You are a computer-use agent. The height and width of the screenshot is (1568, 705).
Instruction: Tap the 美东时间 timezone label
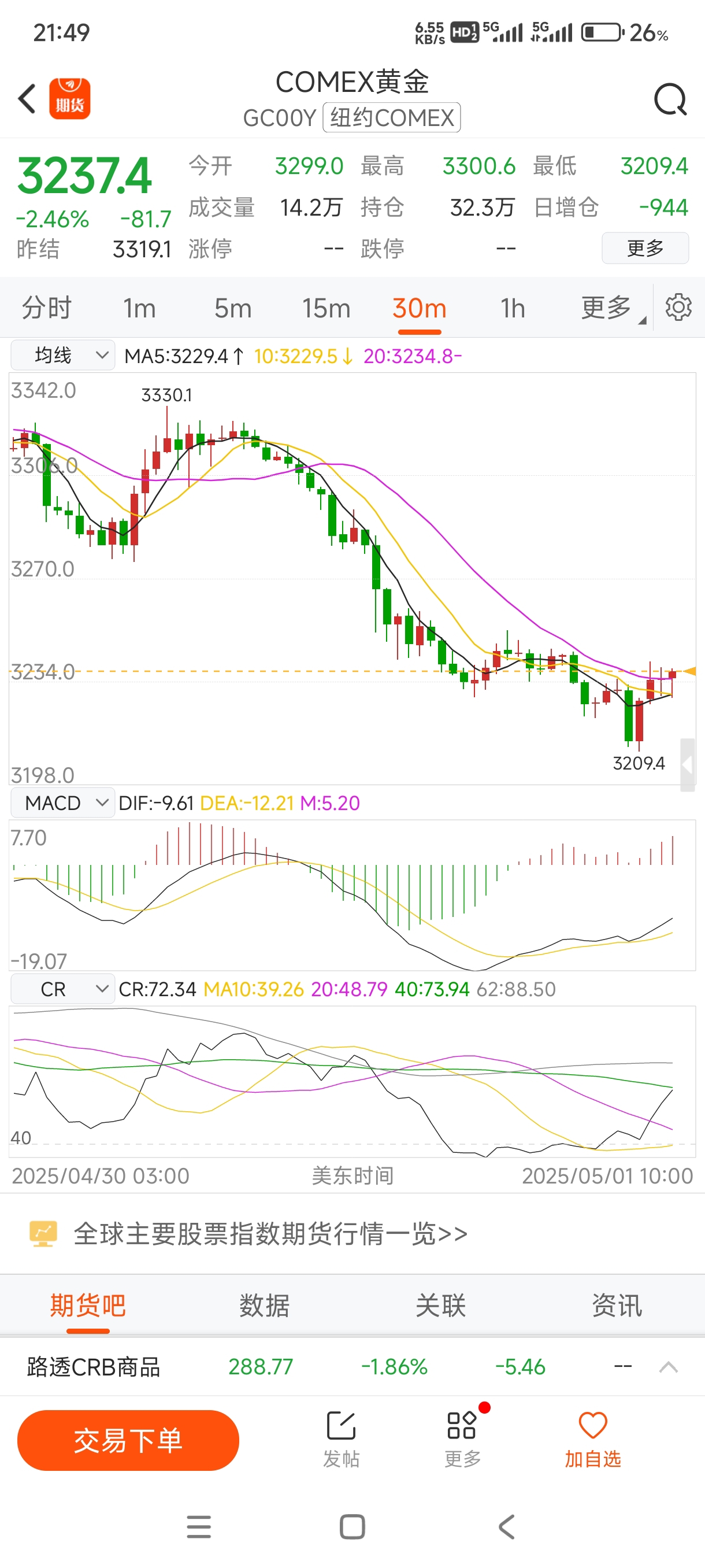(352, 1175)
